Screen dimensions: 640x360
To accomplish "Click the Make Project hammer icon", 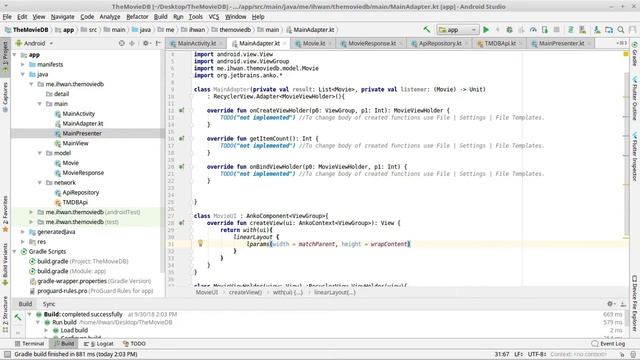I will (x=427, y=29).
